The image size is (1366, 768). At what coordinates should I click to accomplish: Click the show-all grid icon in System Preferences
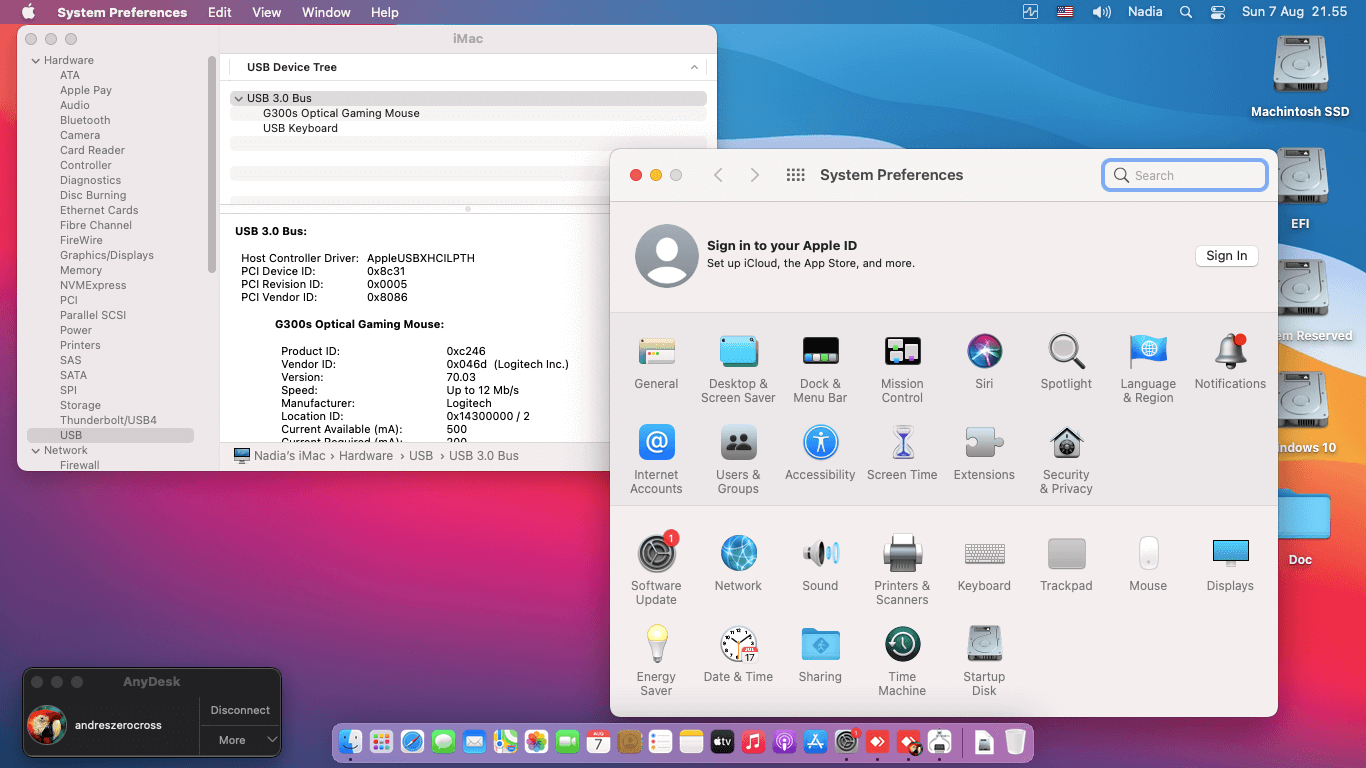(796, 175)
